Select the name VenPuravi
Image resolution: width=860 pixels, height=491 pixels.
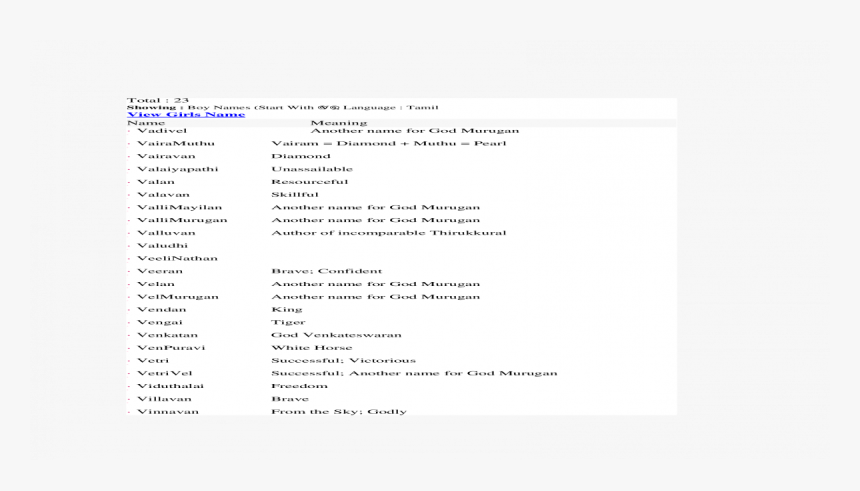point(171,347)
